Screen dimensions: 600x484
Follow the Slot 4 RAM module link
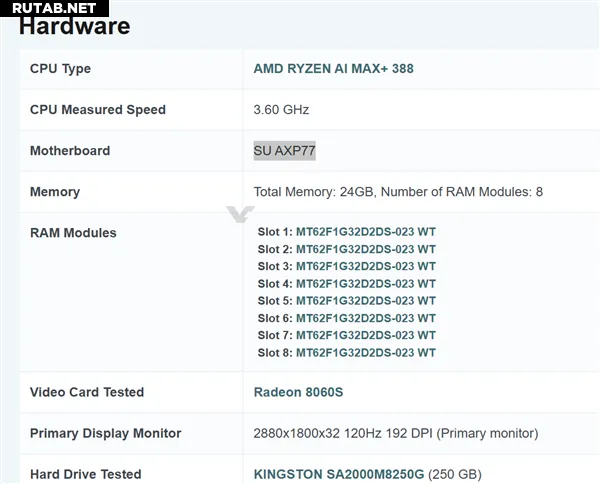click(365, 283)
